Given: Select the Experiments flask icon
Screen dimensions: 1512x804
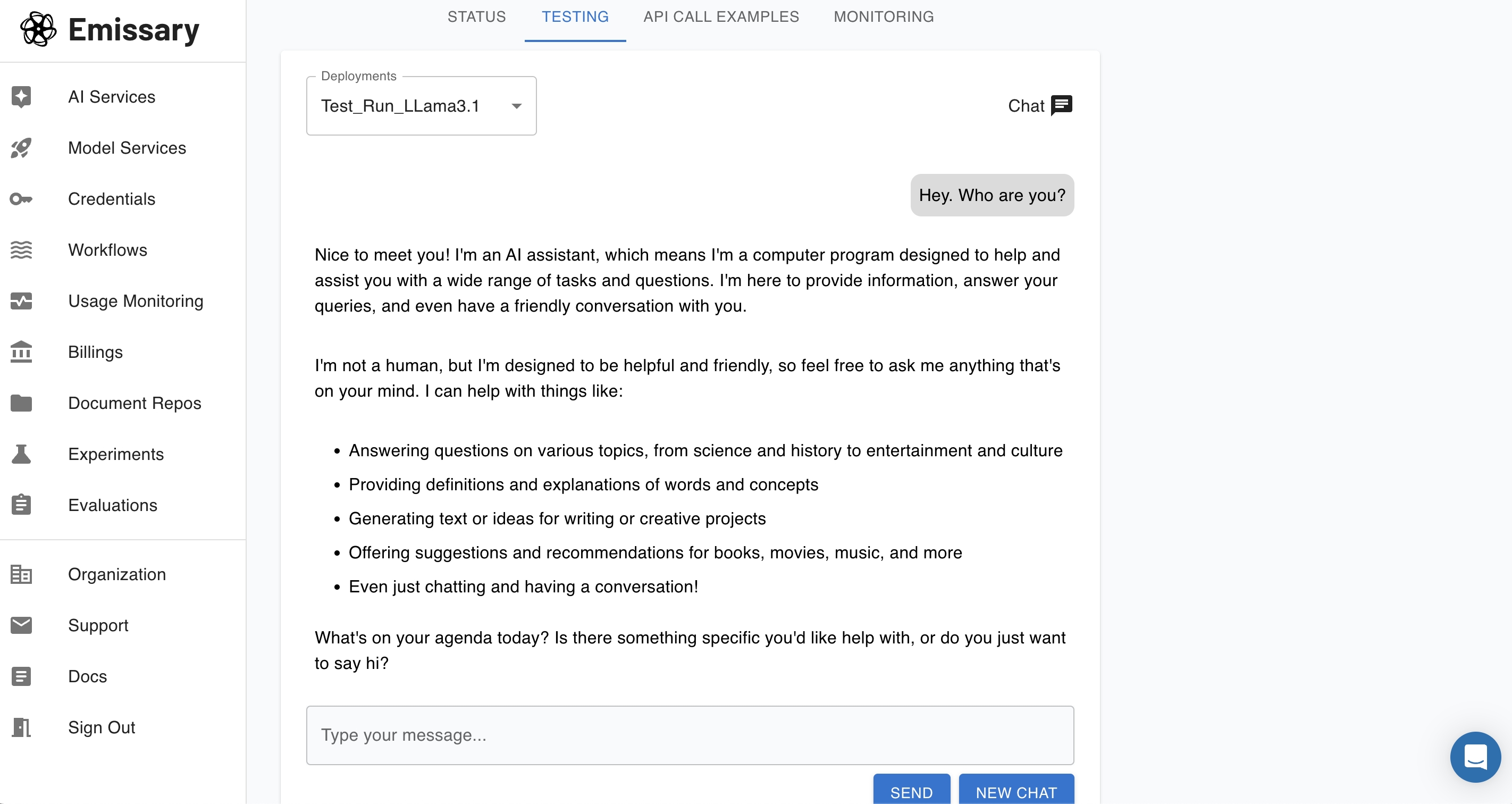Looking at the screenshot, I should 21,454.
